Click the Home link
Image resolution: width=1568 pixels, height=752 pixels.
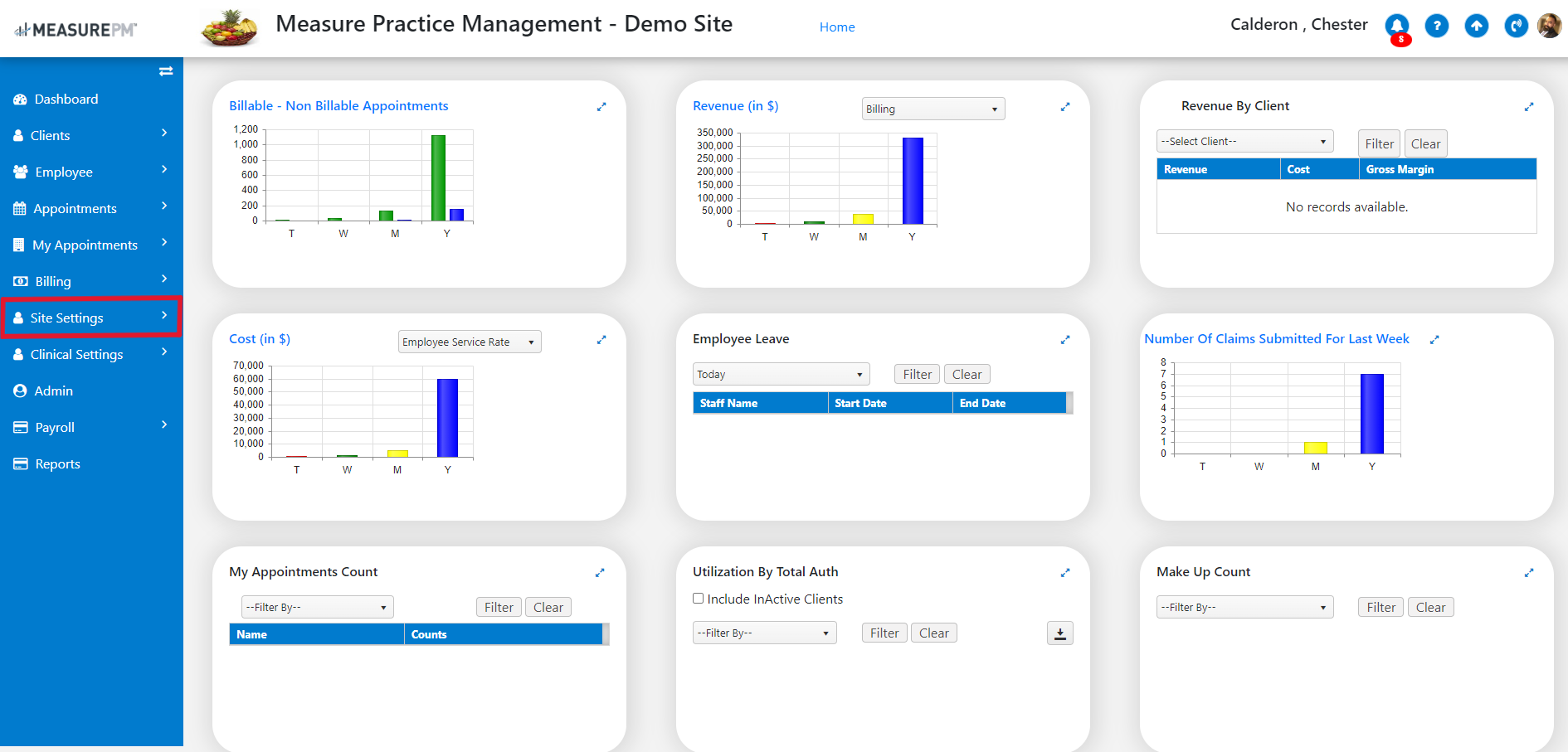[837, 27]
